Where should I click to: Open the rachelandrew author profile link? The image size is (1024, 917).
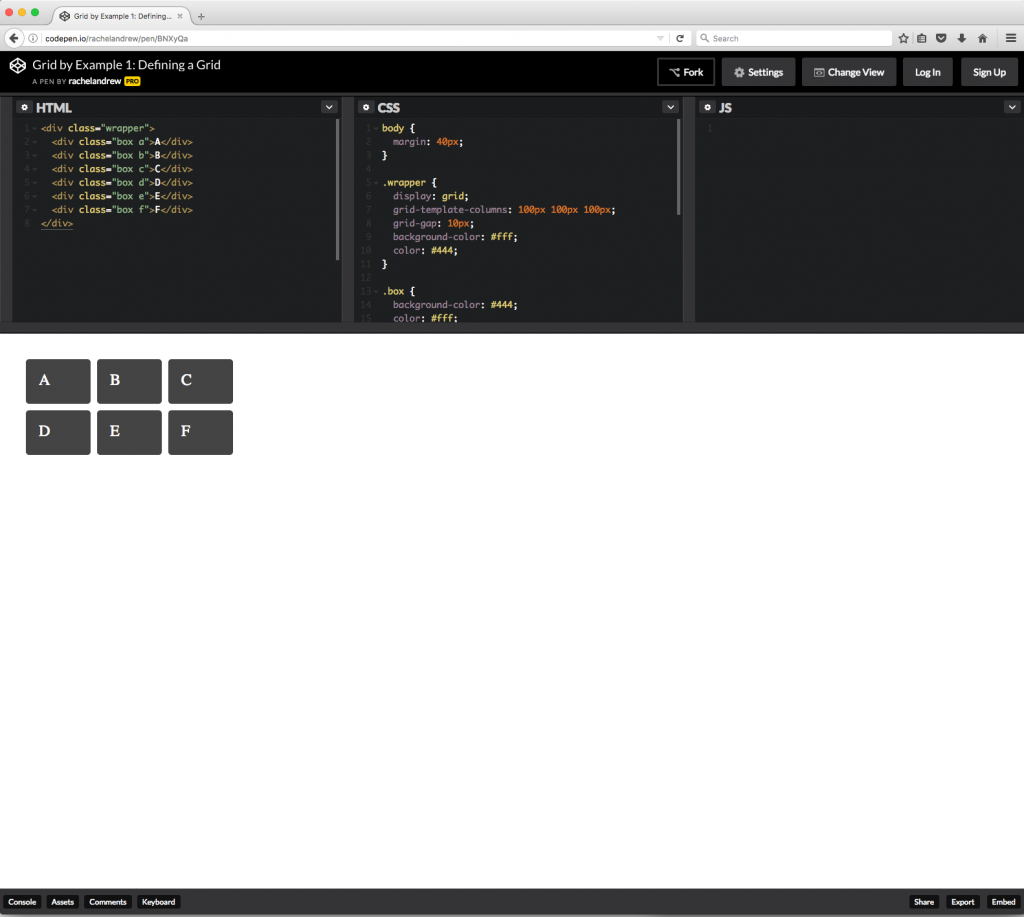click(95, 81)
